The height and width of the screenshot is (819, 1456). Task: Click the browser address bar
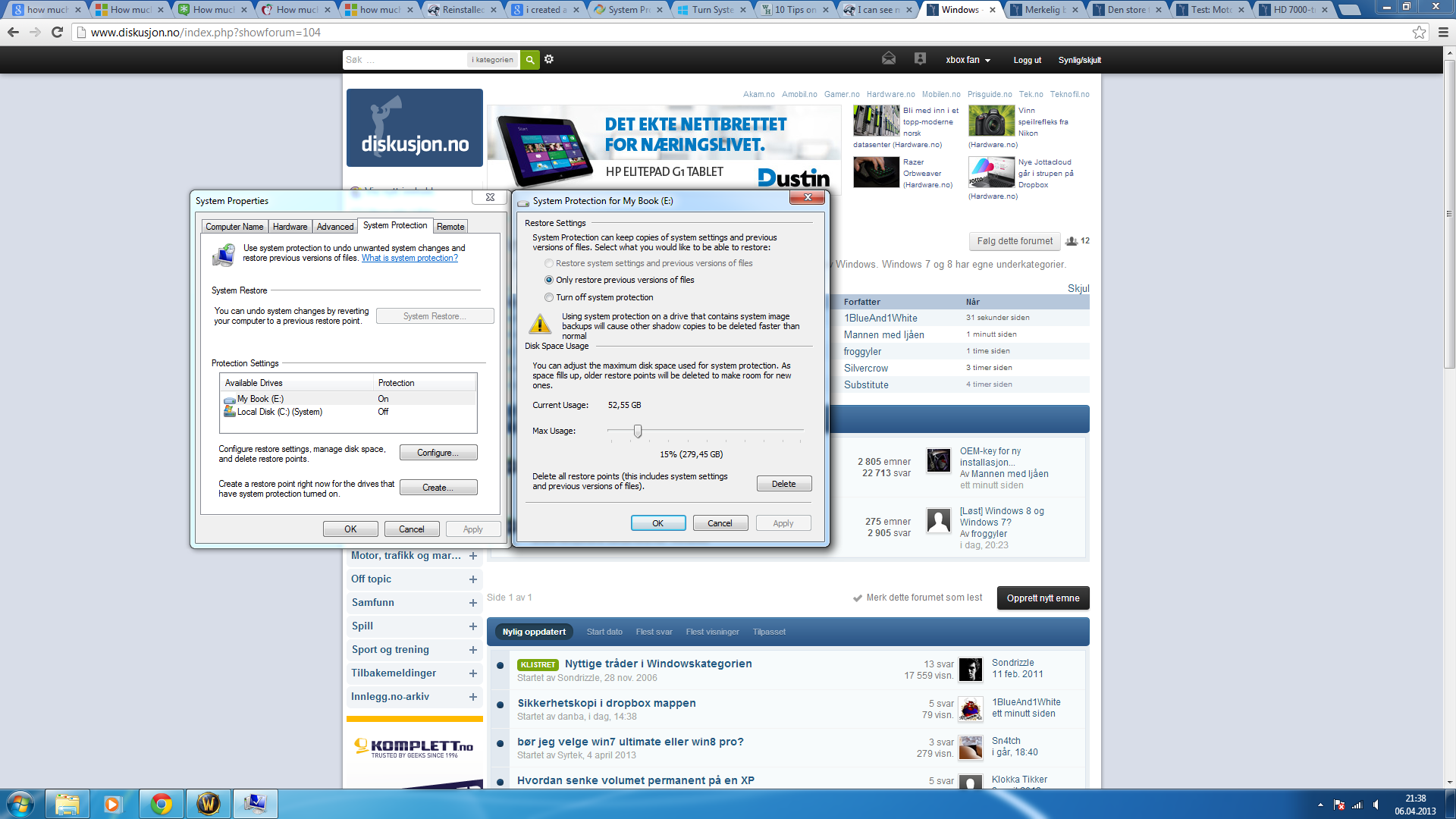(x=743, y=33)
